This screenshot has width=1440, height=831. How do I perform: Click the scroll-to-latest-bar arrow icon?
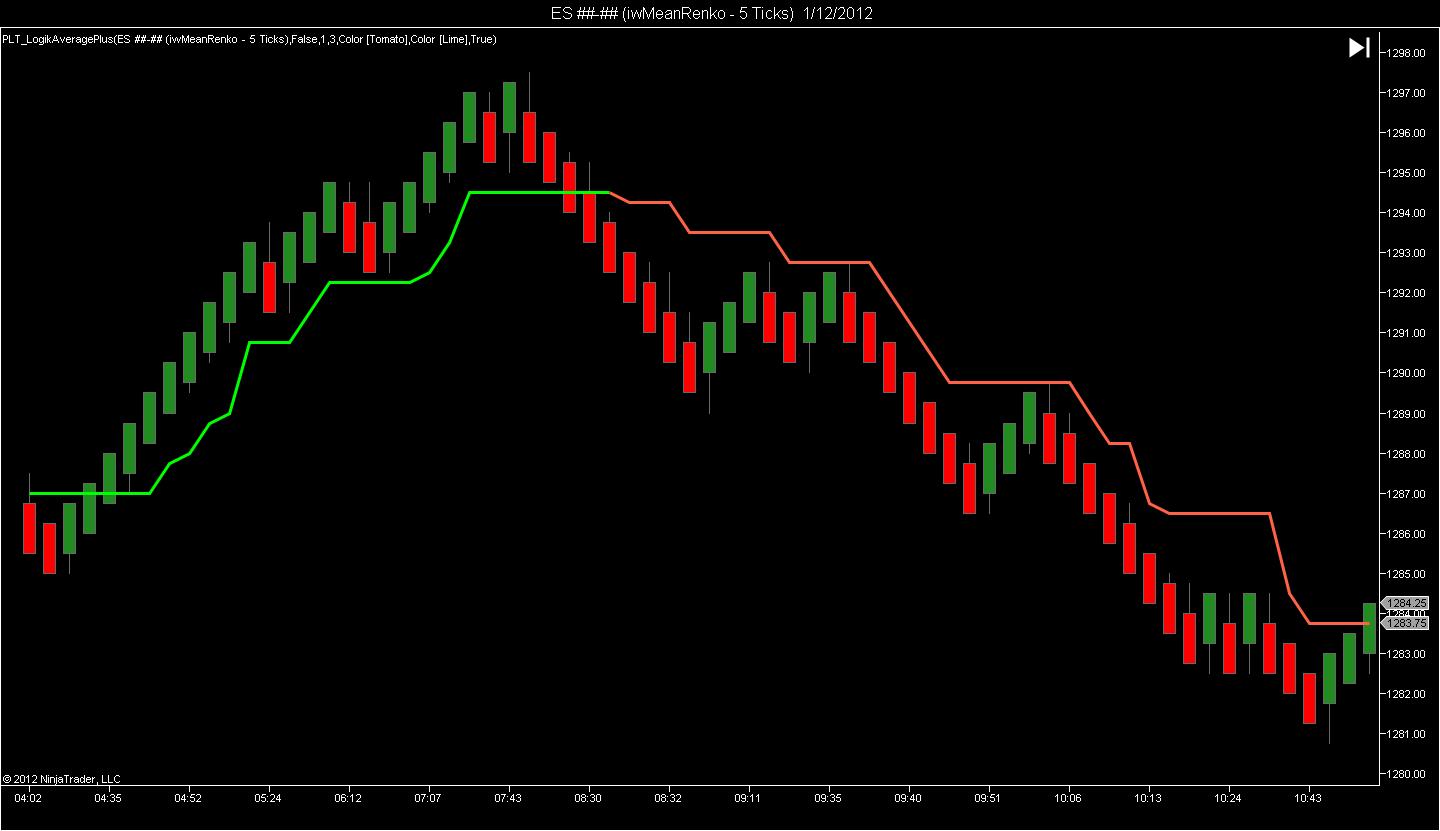point(1359,48)
